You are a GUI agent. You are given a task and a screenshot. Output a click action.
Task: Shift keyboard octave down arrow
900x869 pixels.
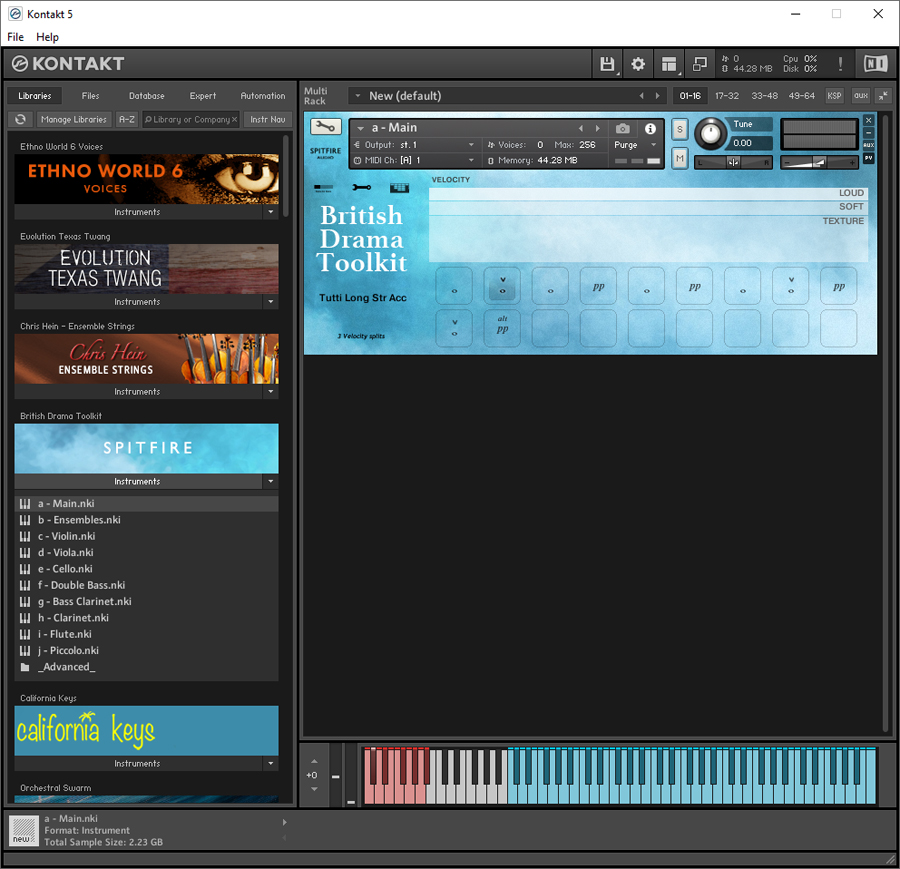pos(314,789)
